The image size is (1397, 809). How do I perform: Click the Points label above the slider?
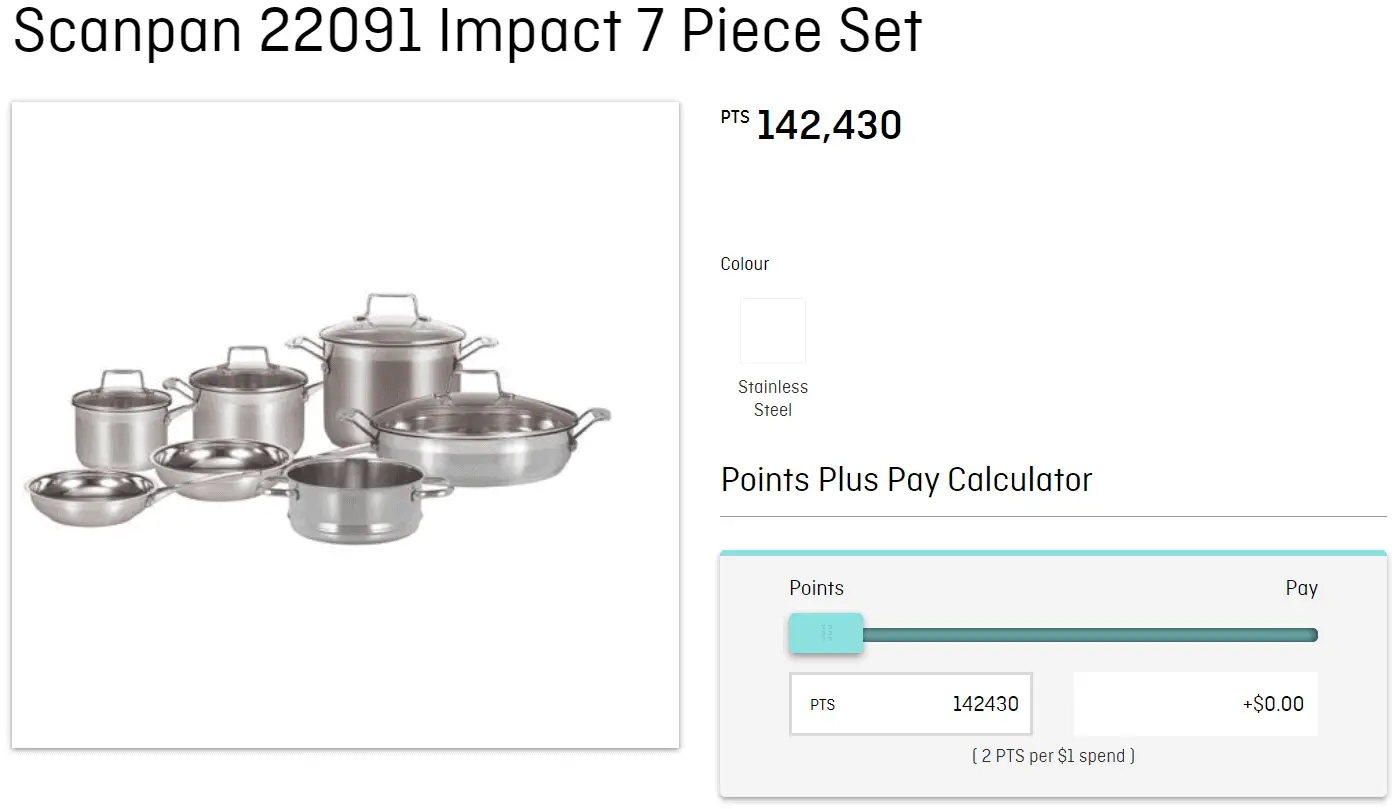click(816, 588)
